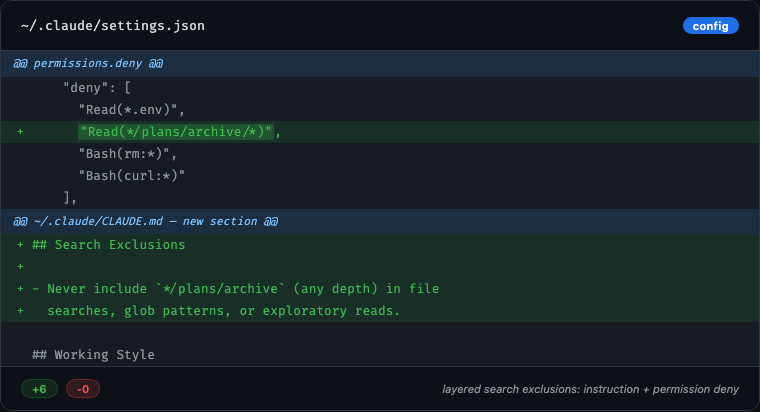This screenshot has height=412, width=760.
Task: Click the permissions.deny hunk header
Action: coord(380,63)
